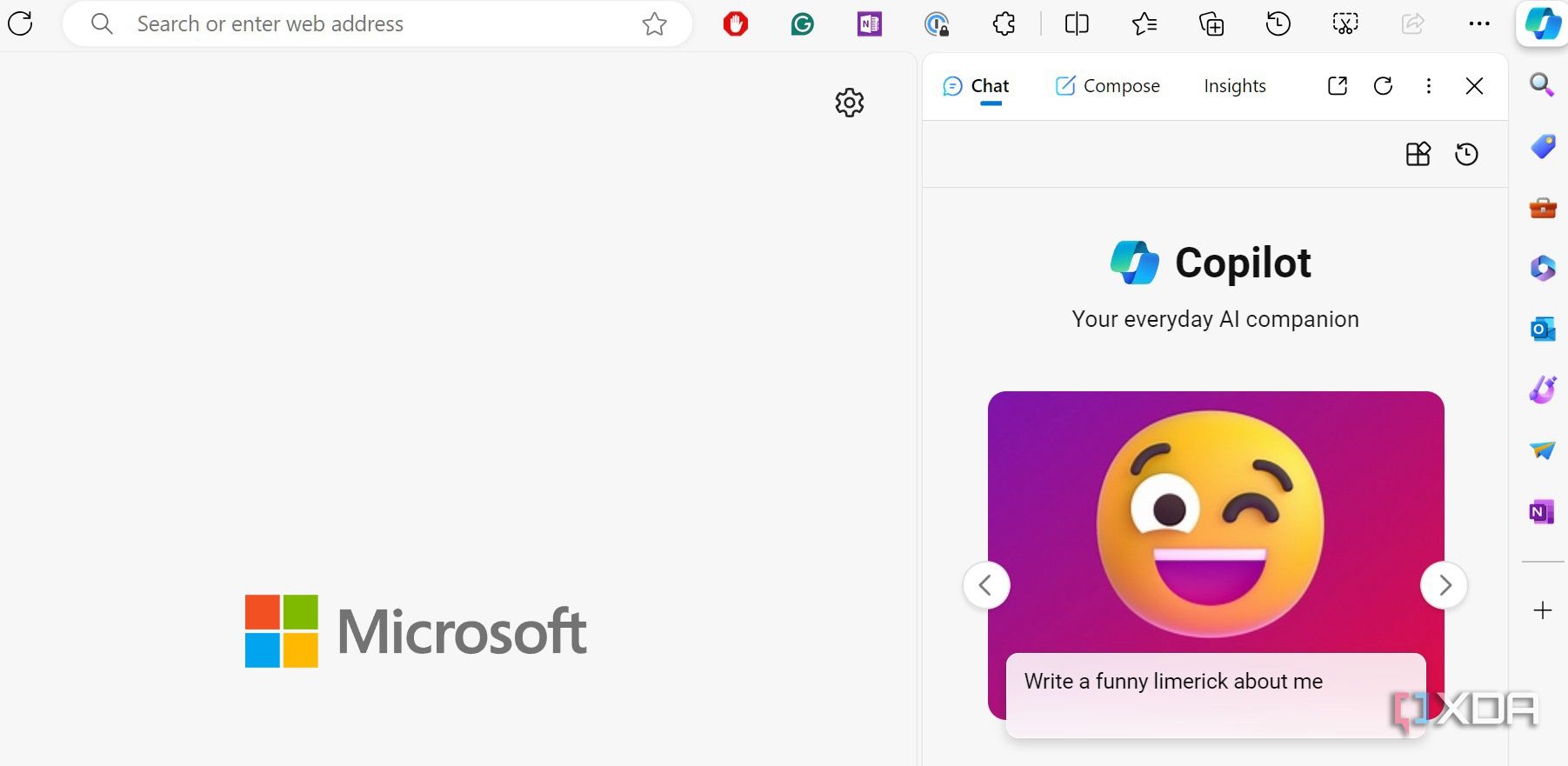Show previous suggestion card

986,585
